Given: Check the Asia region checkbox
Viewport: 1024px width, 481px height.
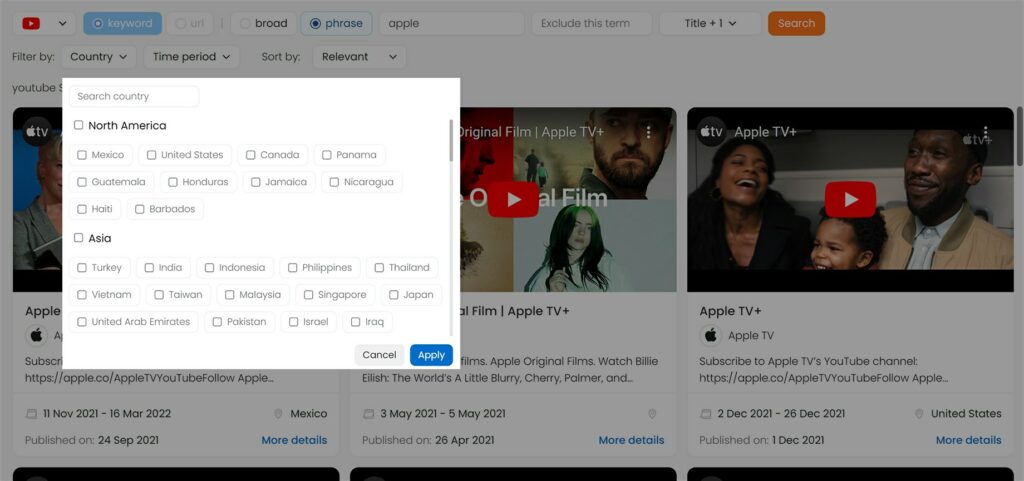Looking at the screenshot, I should click(x=78, y=238).
